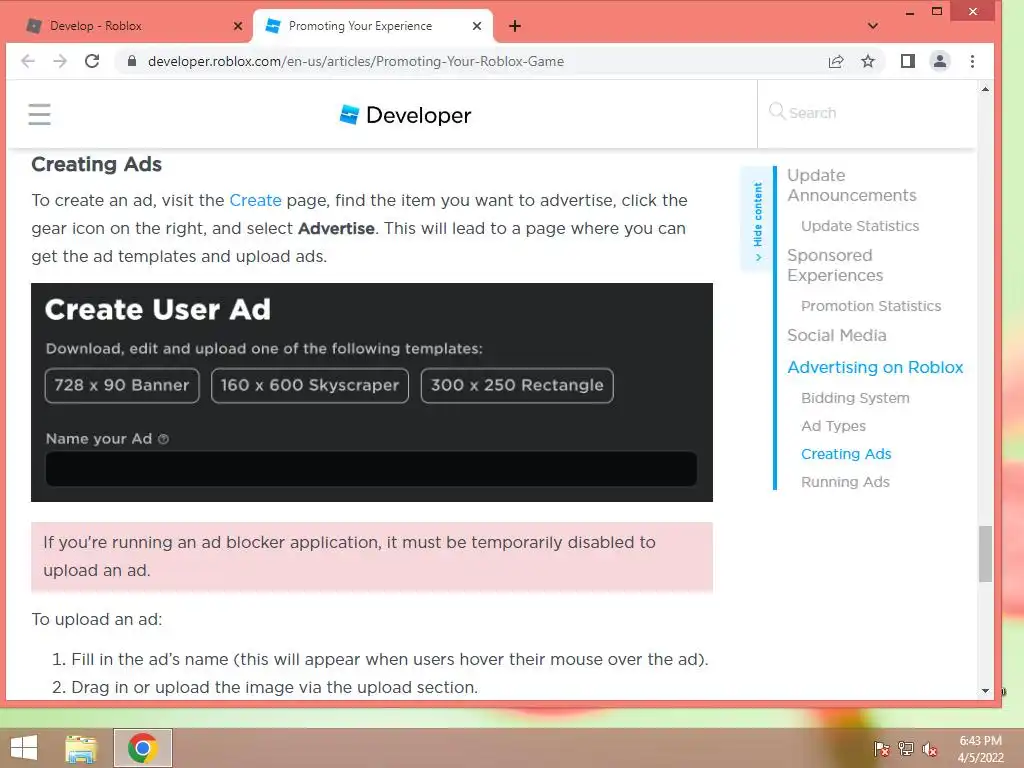Image resolution: width=1024 pixels, height=768 pixels.
Task: Click the padlock site info icon
Action: [x=132, y=61]
